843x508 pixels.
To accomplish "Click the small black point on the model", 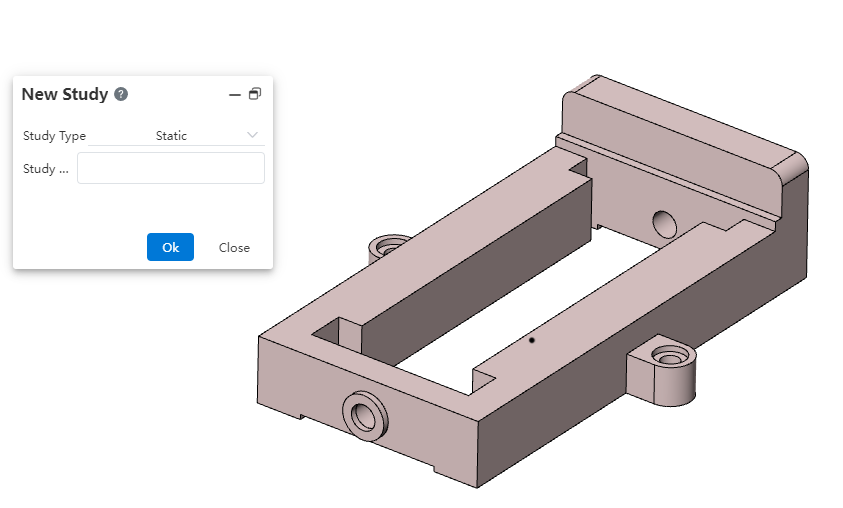I will 532,339.
